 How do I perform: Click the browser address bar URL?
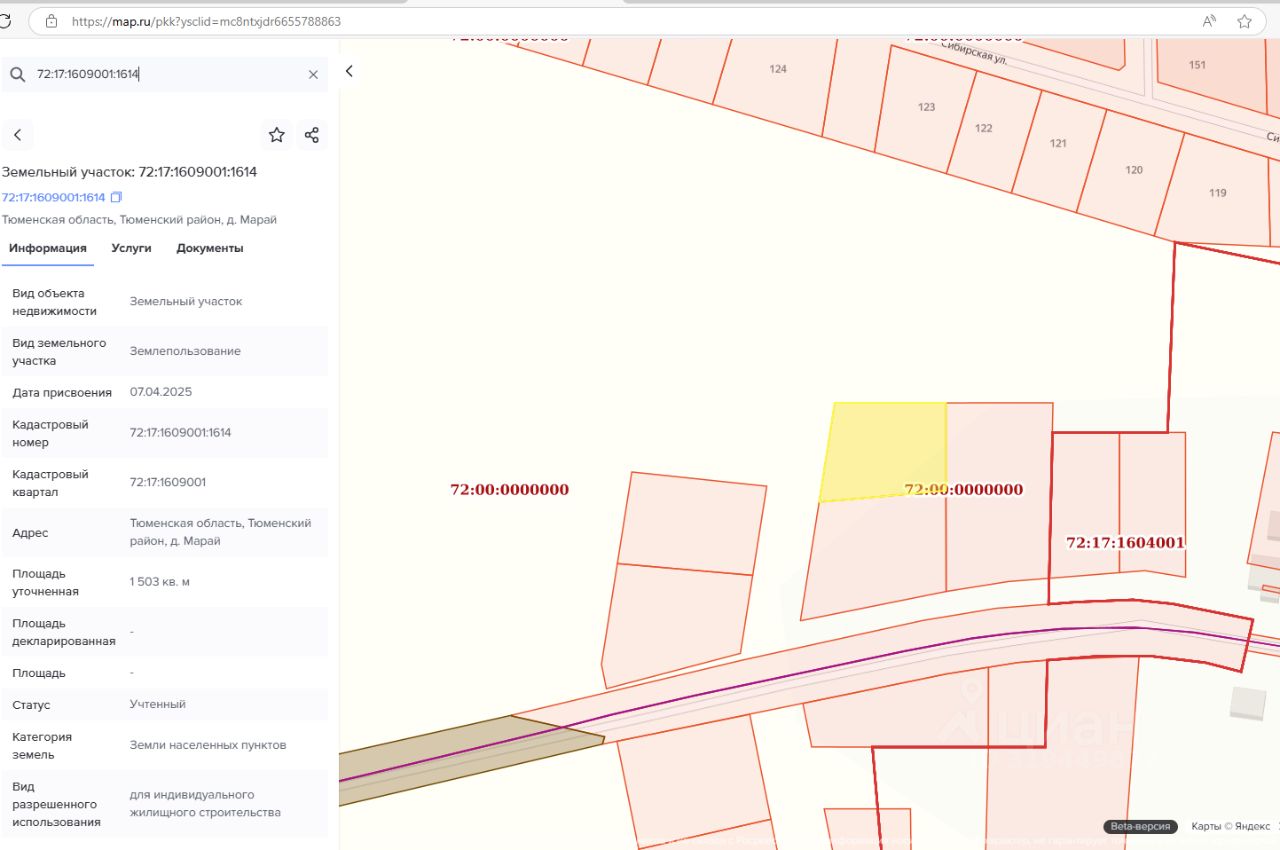(206, 21)
